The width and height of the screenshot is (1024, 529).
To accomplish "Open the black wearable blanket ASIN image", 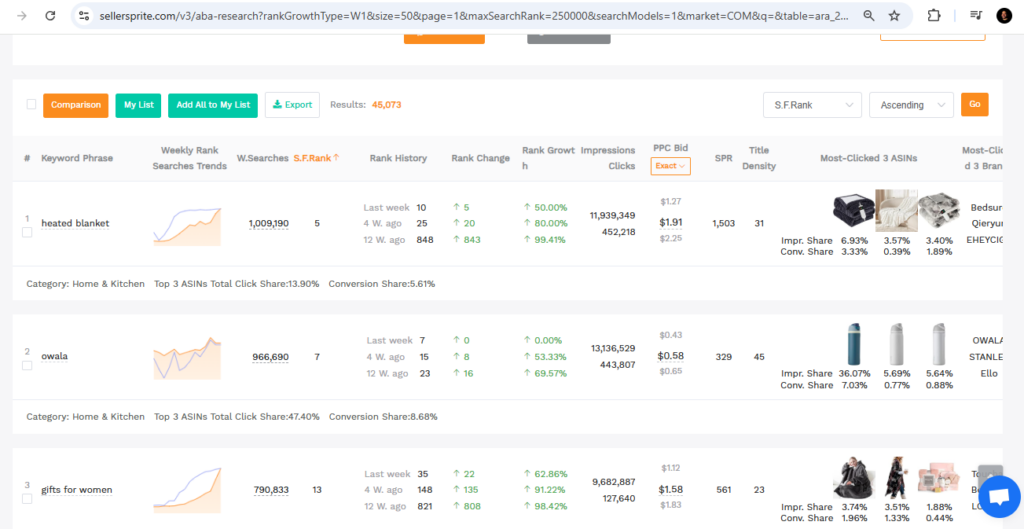I will (854, 478).
